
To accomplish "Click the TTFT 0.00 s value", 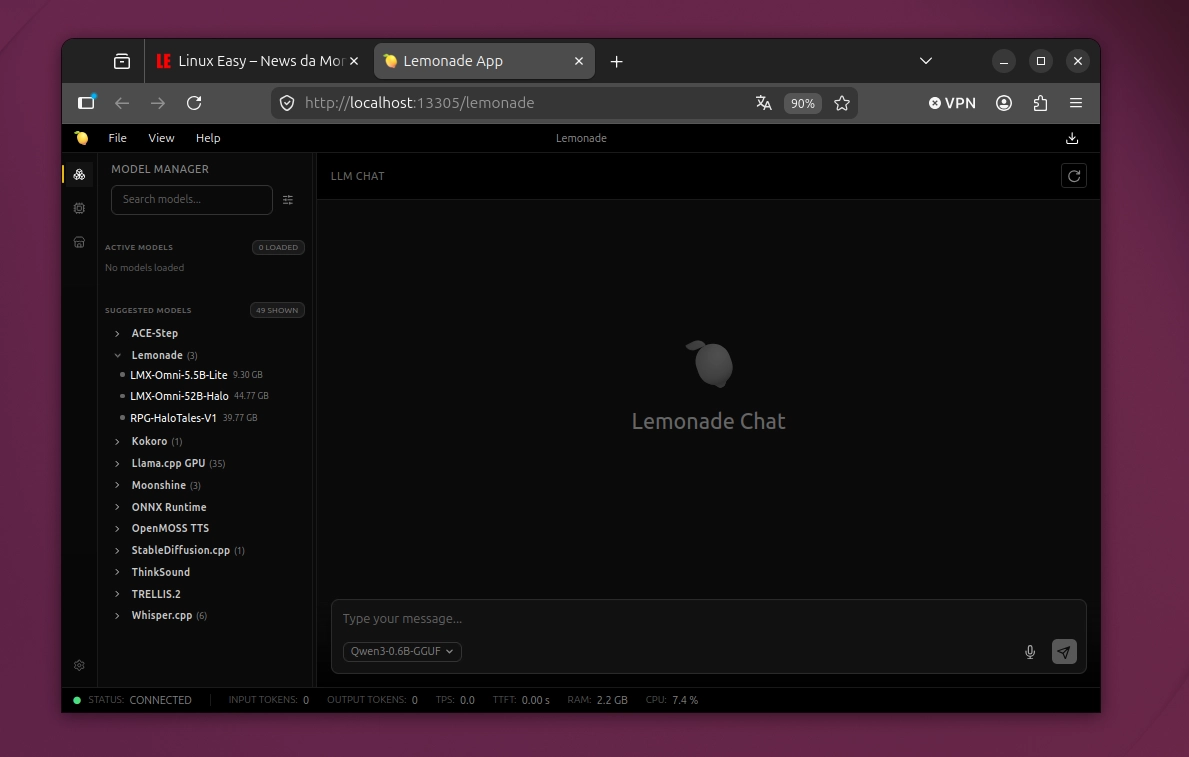I will (535, 700).
